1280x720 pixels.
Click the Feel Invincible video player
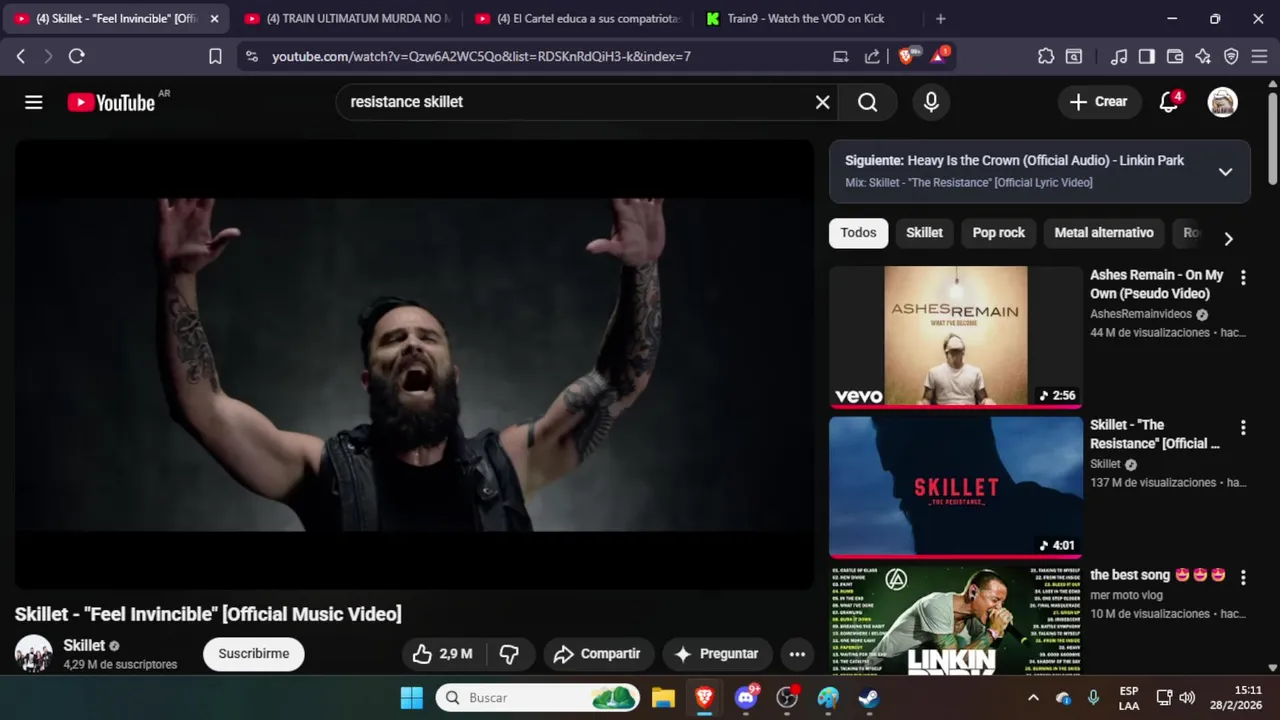click(414, 364)
